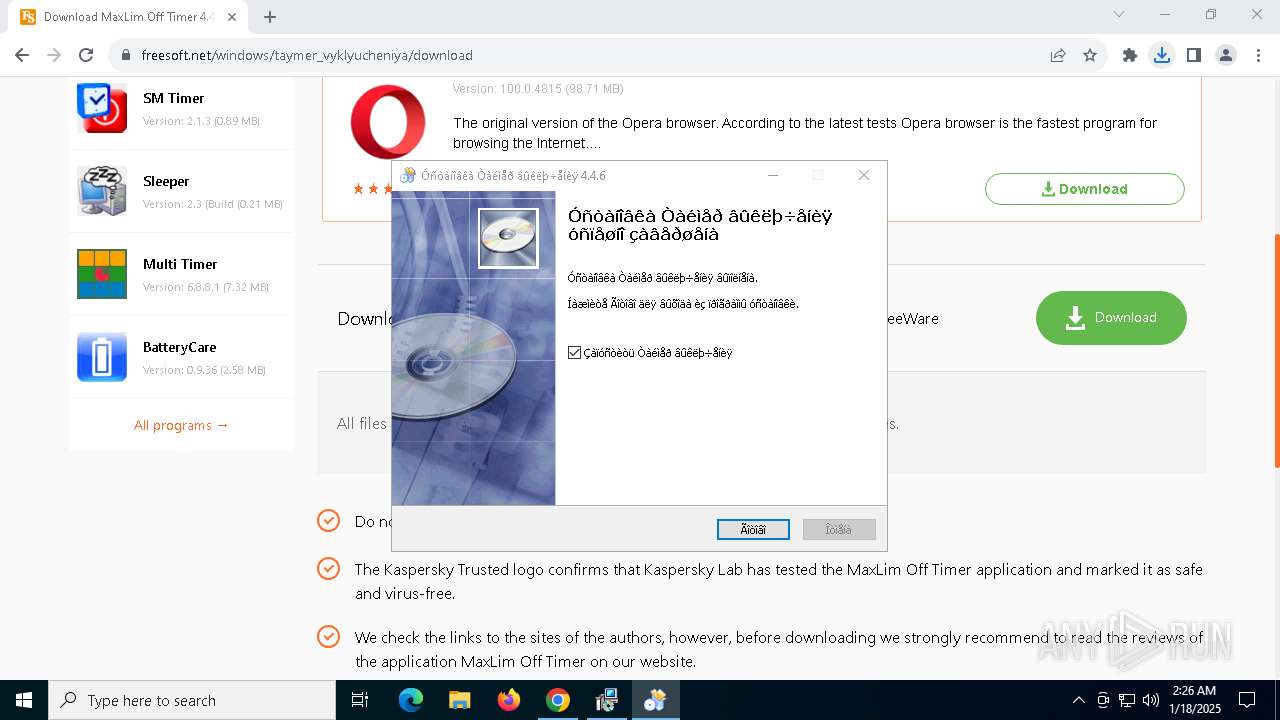Click text 'Version: 0.9.36 (2.58 MB)'

[x=204, y=370]
